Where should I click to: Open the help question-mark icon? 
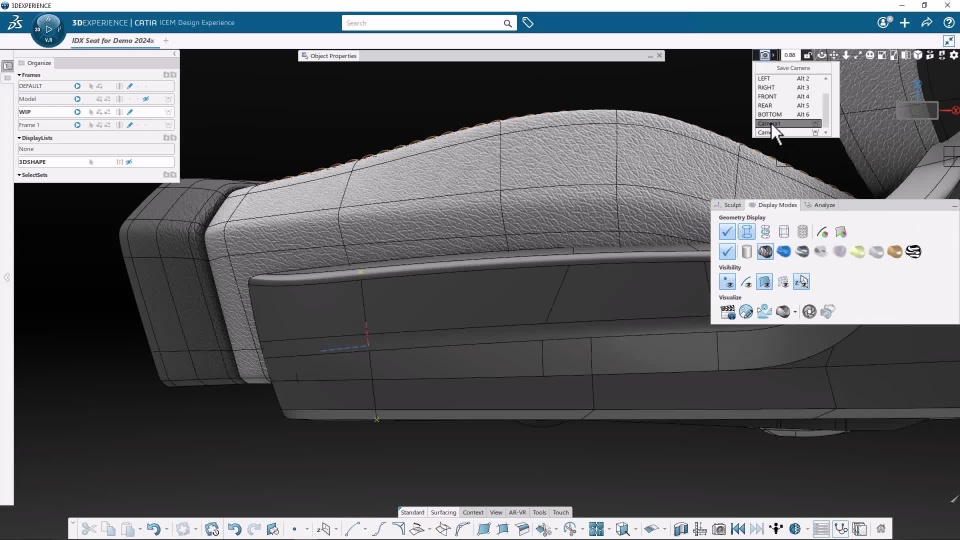tap(948, 23)
